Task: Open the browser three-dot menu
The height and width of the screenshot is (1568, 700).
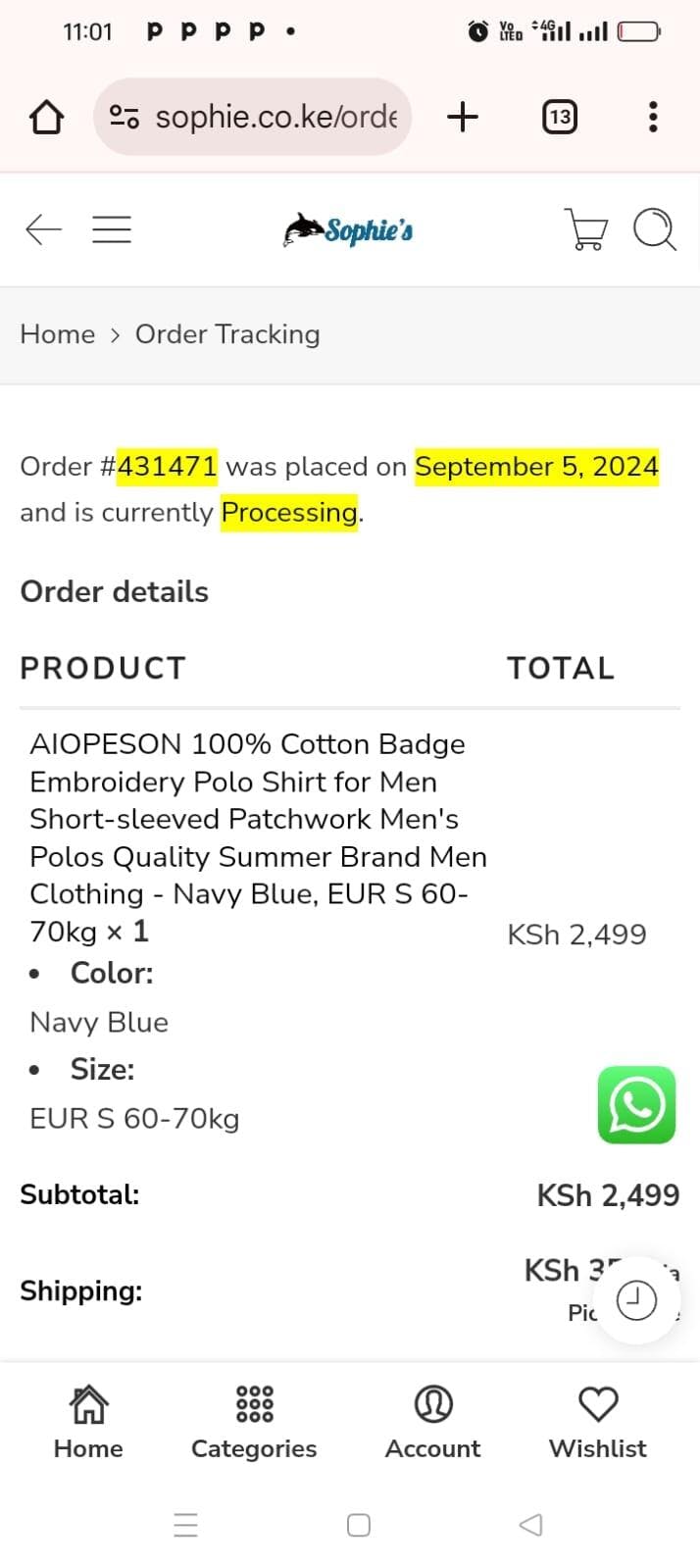Action: click(653, 118)
